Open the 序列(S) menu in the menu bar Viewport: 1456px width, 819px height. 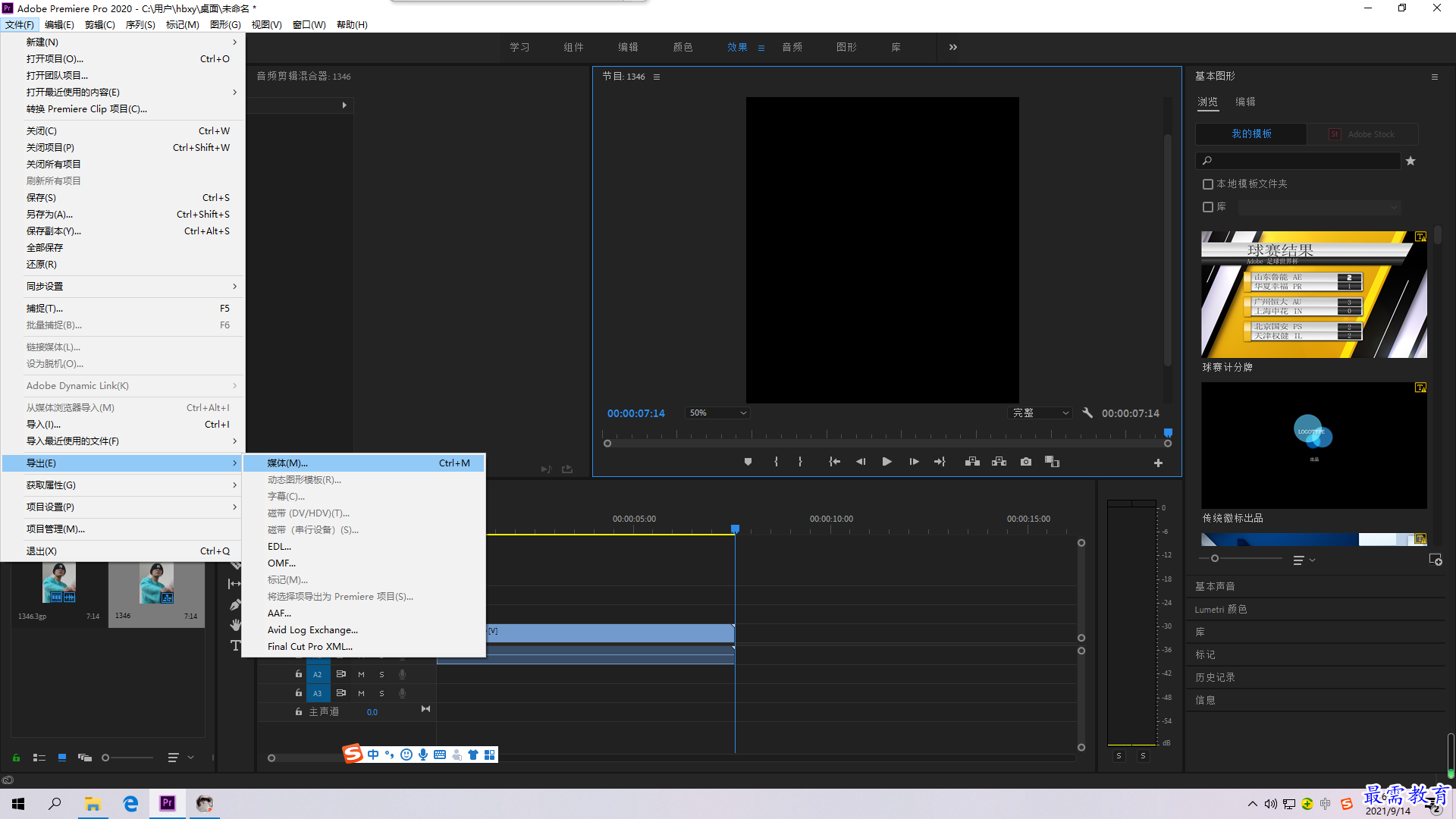[140, 24]
